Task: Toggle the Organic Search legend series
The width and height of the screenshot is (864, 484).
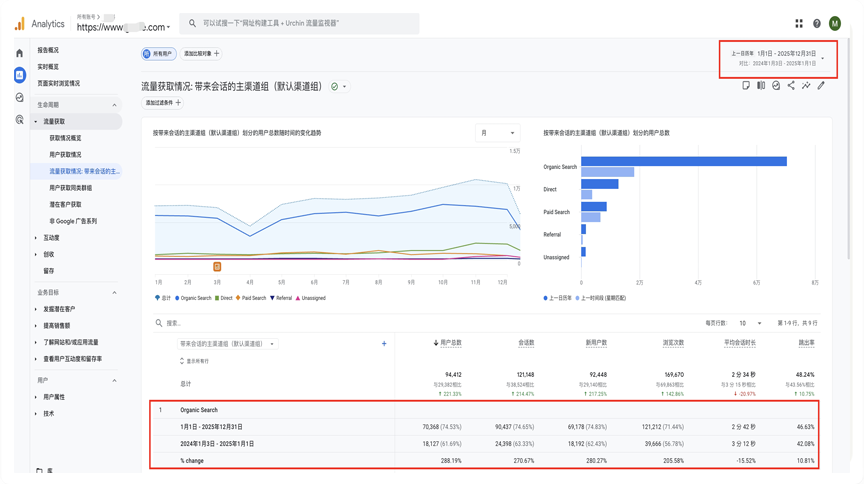Action: 194,298
